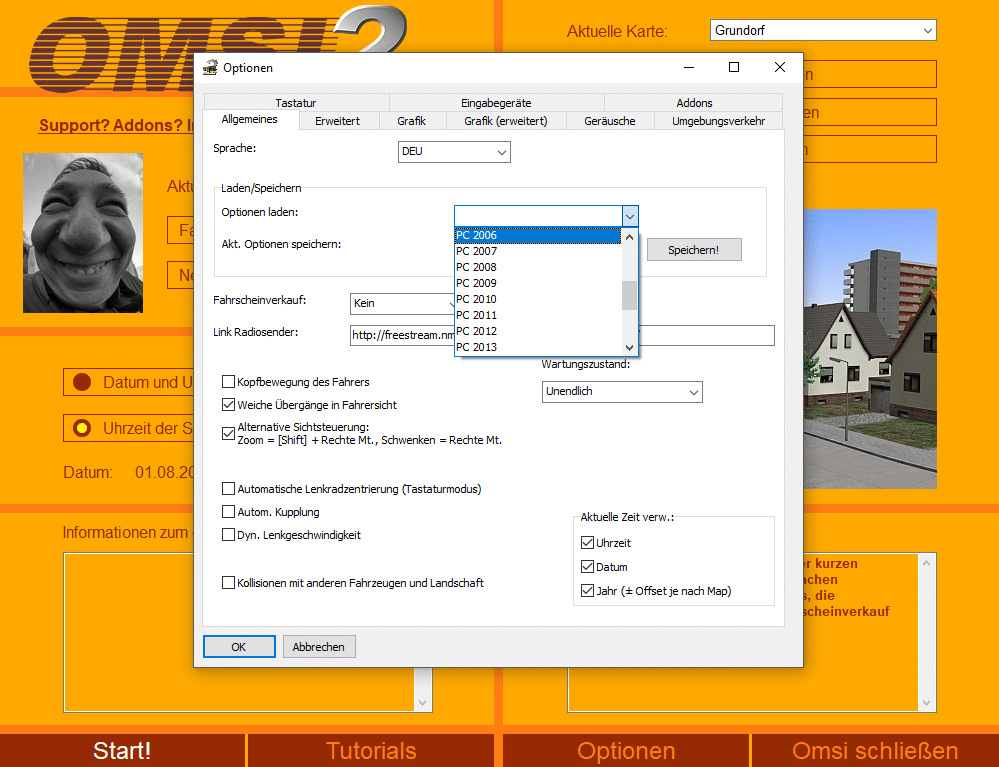The height and width of the screenshot is (767, 999).
Task: Click scroll-up arrow in the options preset list
Action: point(629,237)
